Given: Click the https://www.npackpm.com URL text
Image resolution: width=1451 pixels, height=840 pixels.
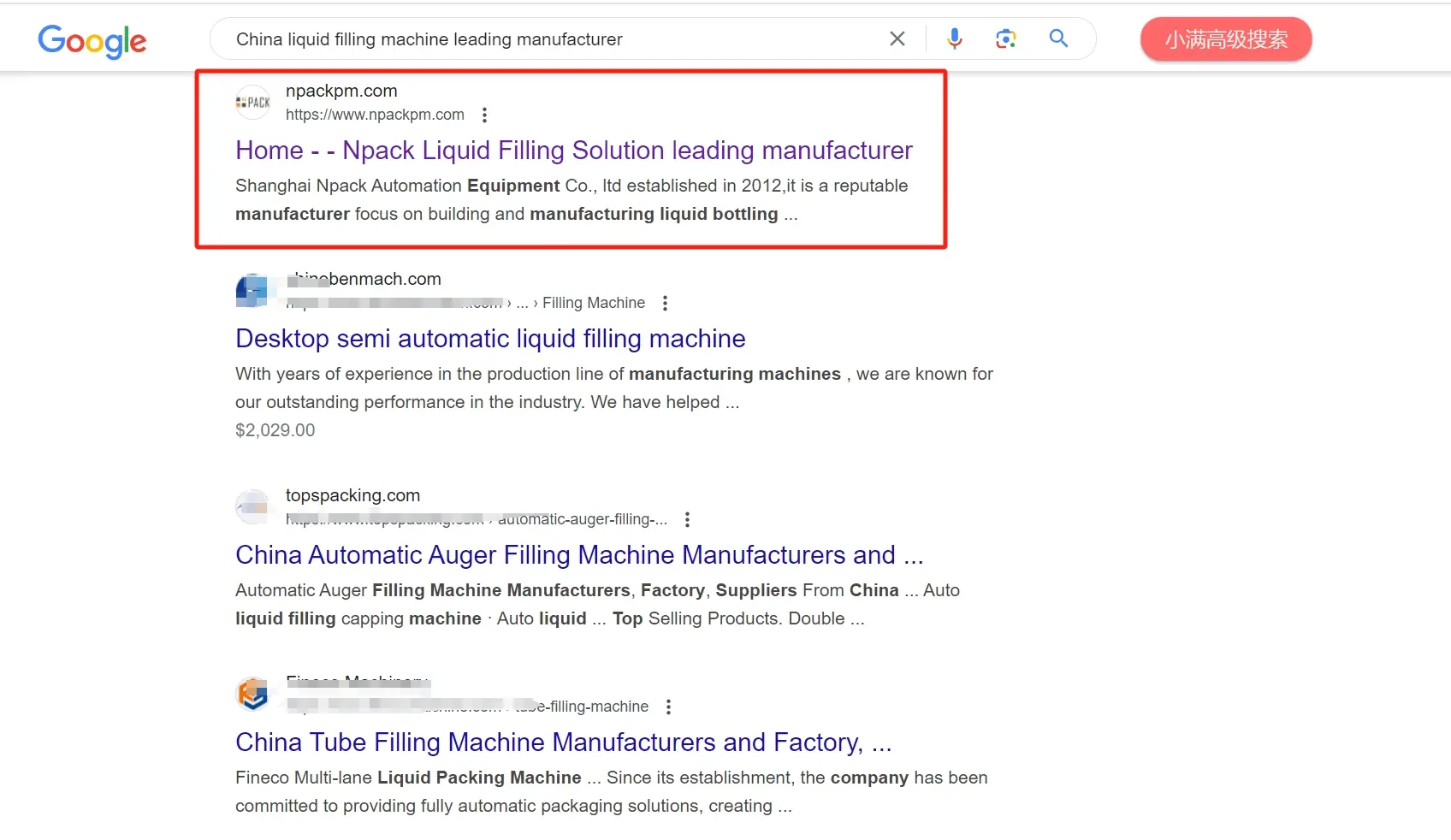Looking at the screenshot, I should 375,115.
